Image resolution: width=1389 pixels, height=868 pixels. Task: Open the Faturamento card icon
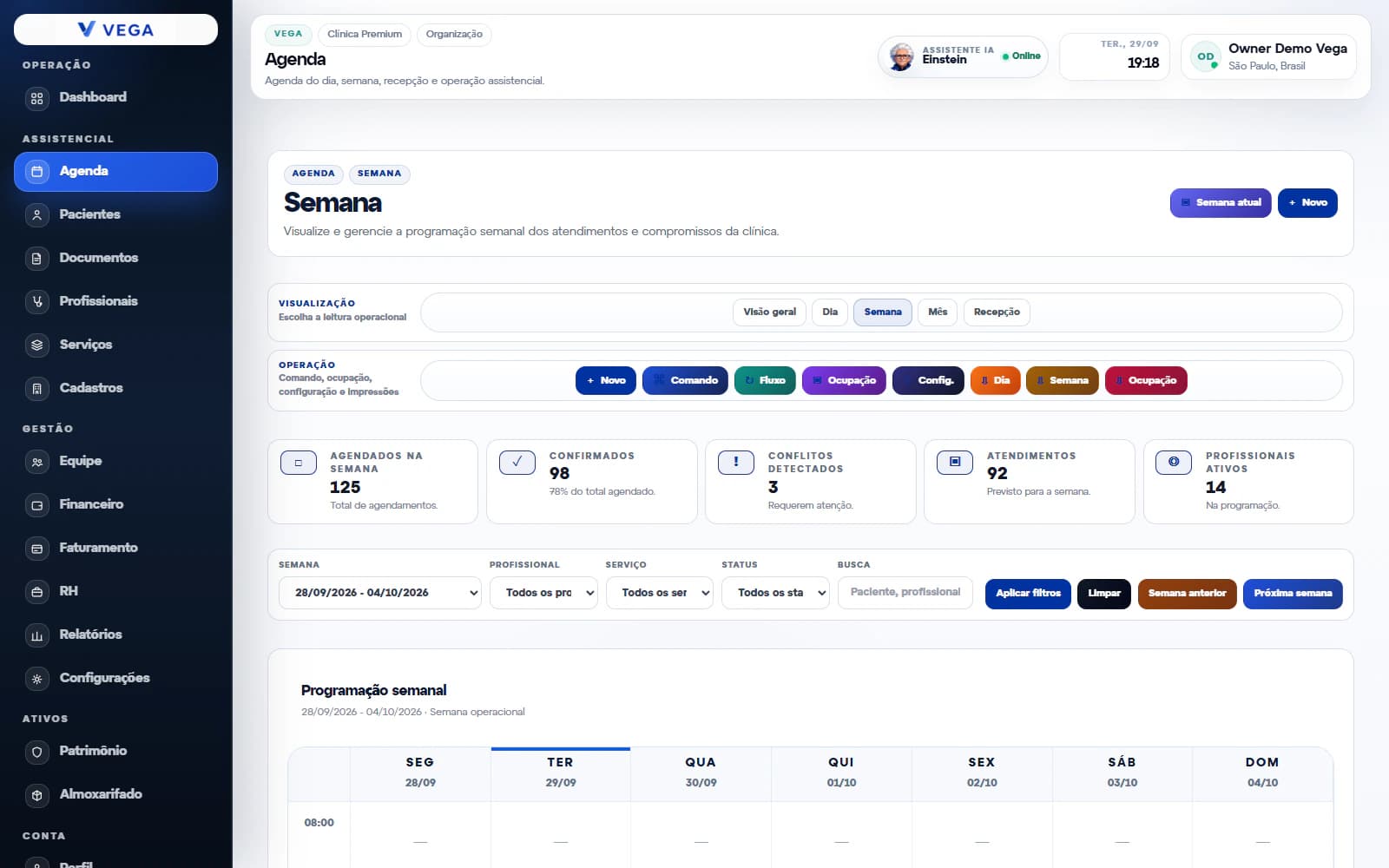(x=36, y=549)
